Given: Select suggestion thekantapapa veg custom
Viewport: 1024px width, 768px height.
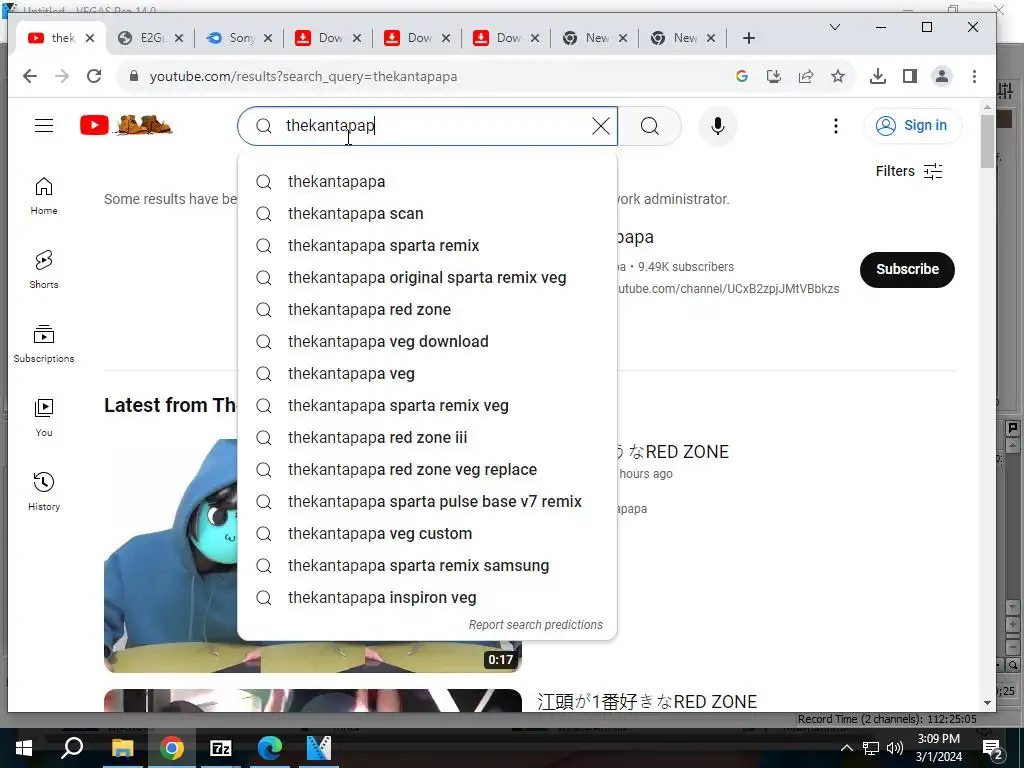Looking at the screenshot, I should (427, 534).
